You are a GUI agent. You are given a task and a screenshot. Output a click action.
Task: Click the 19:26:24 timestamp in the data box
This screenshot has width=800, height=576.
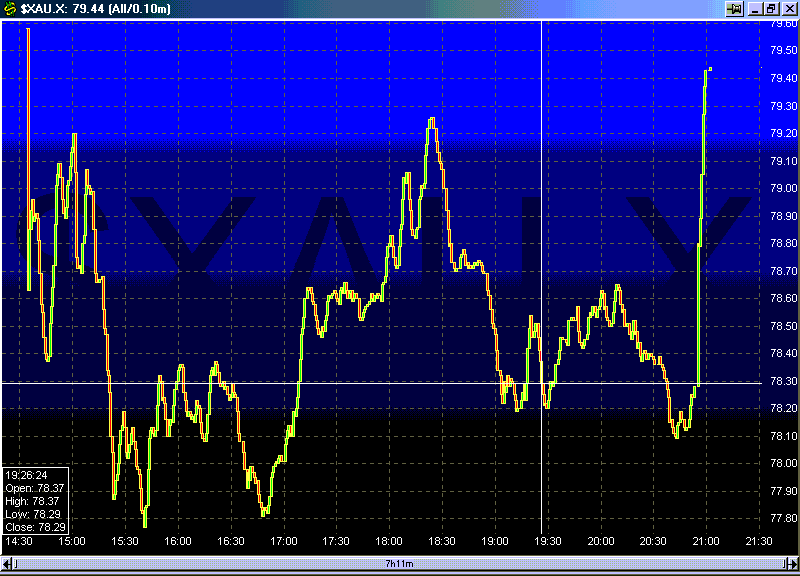coord(26,475)
